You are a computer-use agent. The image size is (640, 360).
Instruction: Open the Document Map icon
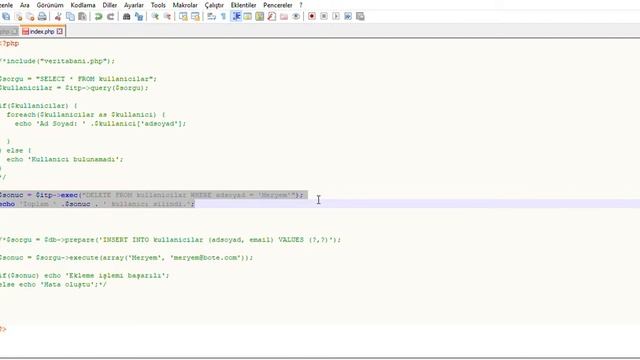tap(260, 16)
